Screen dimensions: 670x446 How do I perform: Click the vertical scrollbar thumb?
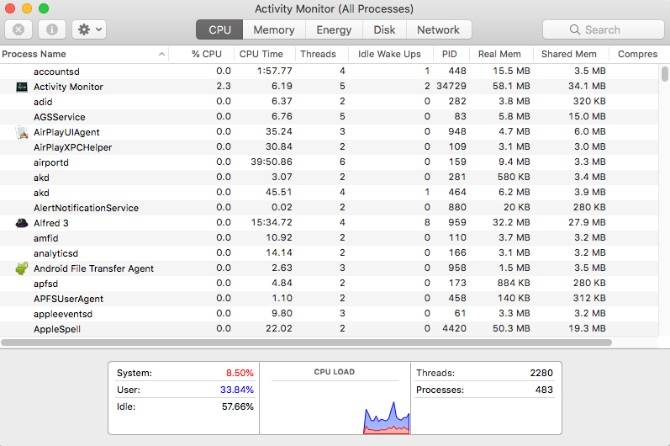point(664,73)
